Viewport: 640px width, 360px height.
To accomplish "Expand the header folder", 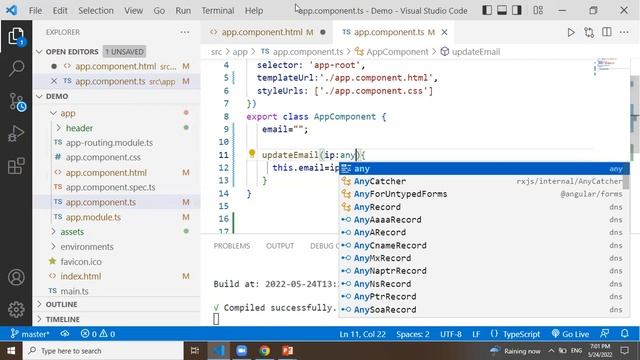I will click(x=59, y=128).
